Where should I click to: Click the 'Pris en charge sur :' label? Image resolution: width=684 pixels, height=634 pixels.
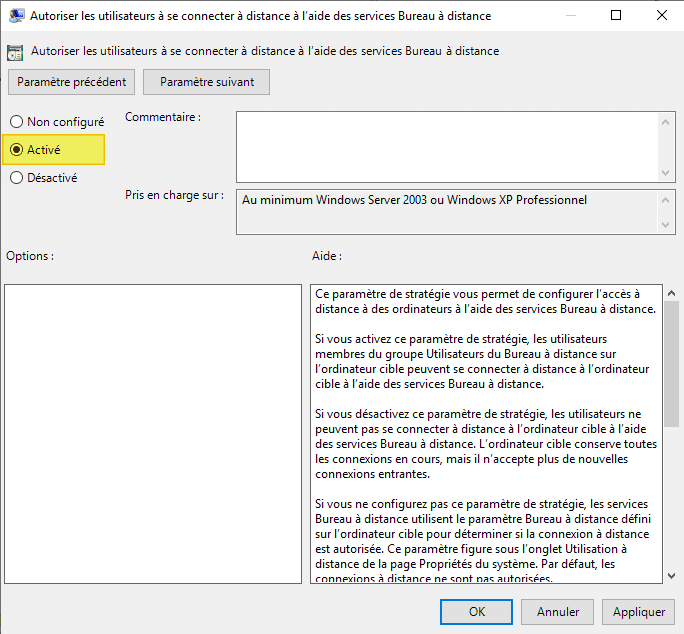pyautogui.click(x=174, y=195)
